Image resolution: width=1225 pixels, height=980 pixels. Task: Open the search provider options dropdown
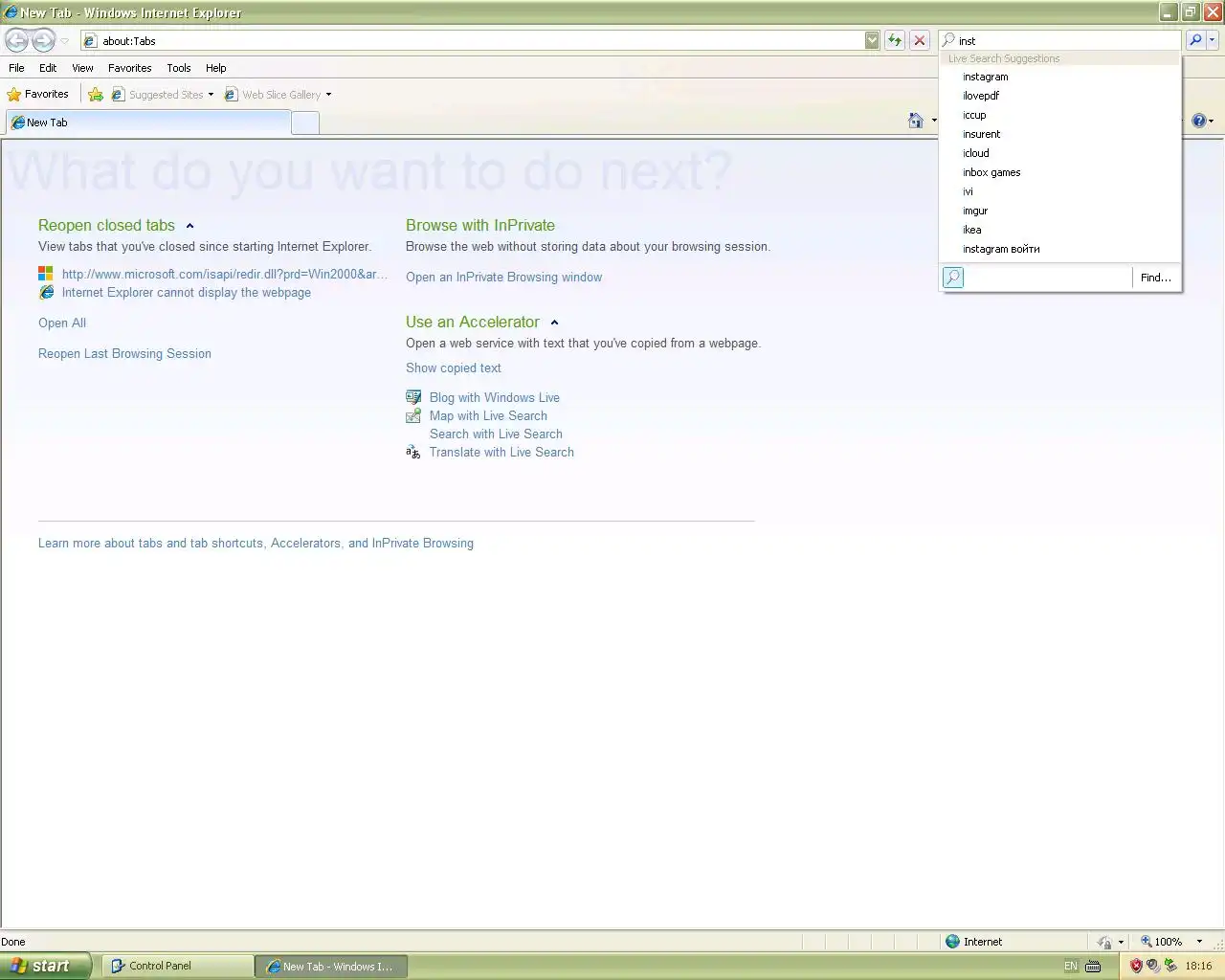click(x=1213, y=40)
